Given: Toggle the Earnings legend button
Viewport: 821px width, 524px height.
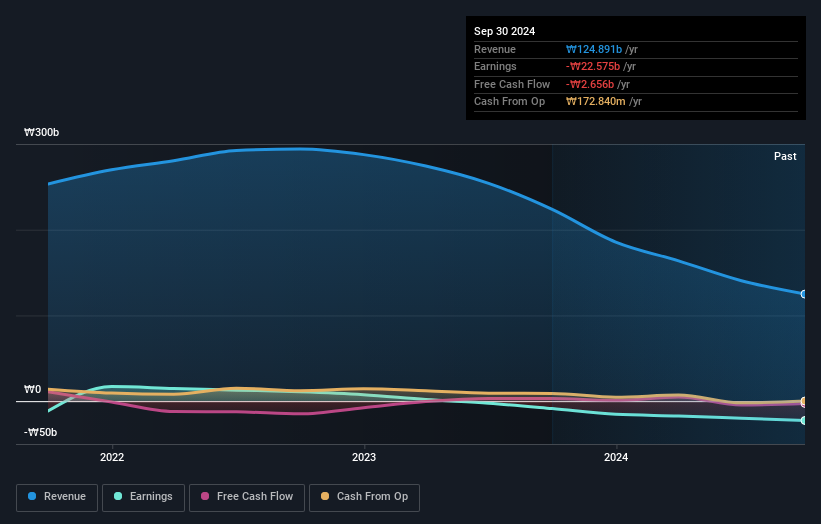Looking at the screenshot, I should pyautogui.click(x=143, y=497).
